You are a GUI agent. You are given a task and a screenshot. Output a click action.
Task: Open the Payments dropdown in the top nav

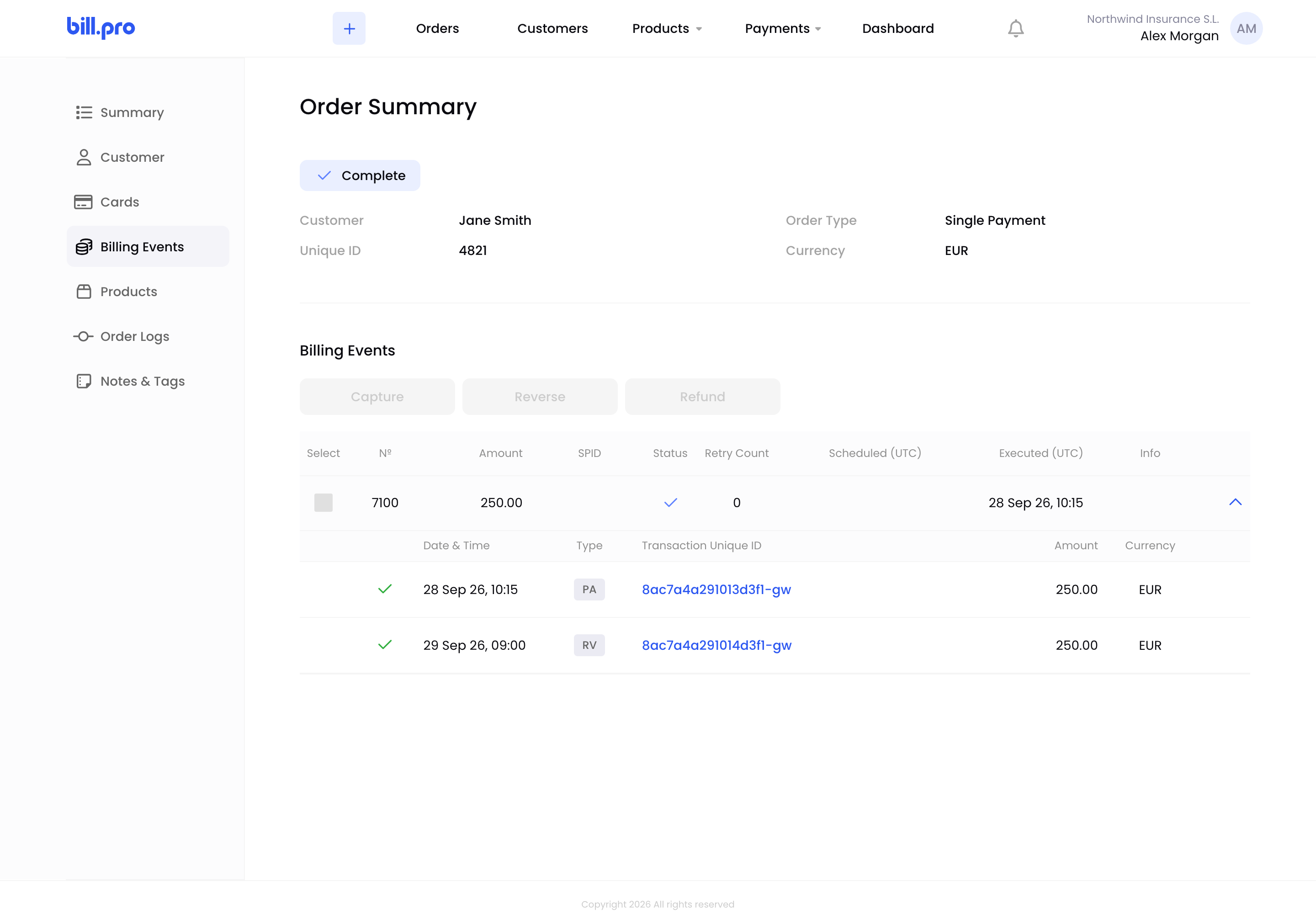783,28
